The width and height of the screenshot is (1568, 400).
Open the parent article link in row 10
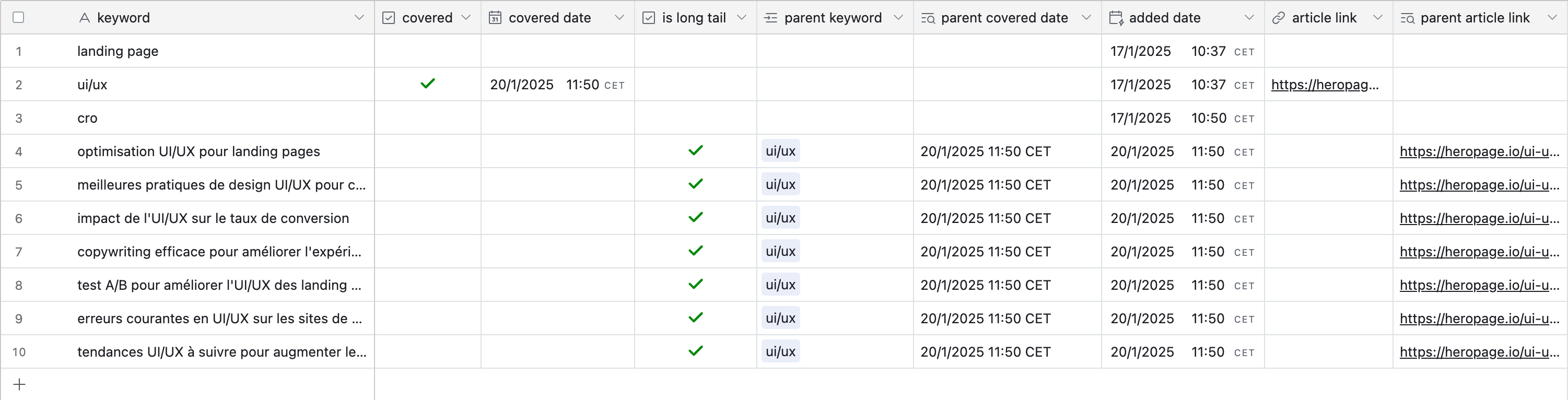pyautogui.click(x=1479, y=352)
